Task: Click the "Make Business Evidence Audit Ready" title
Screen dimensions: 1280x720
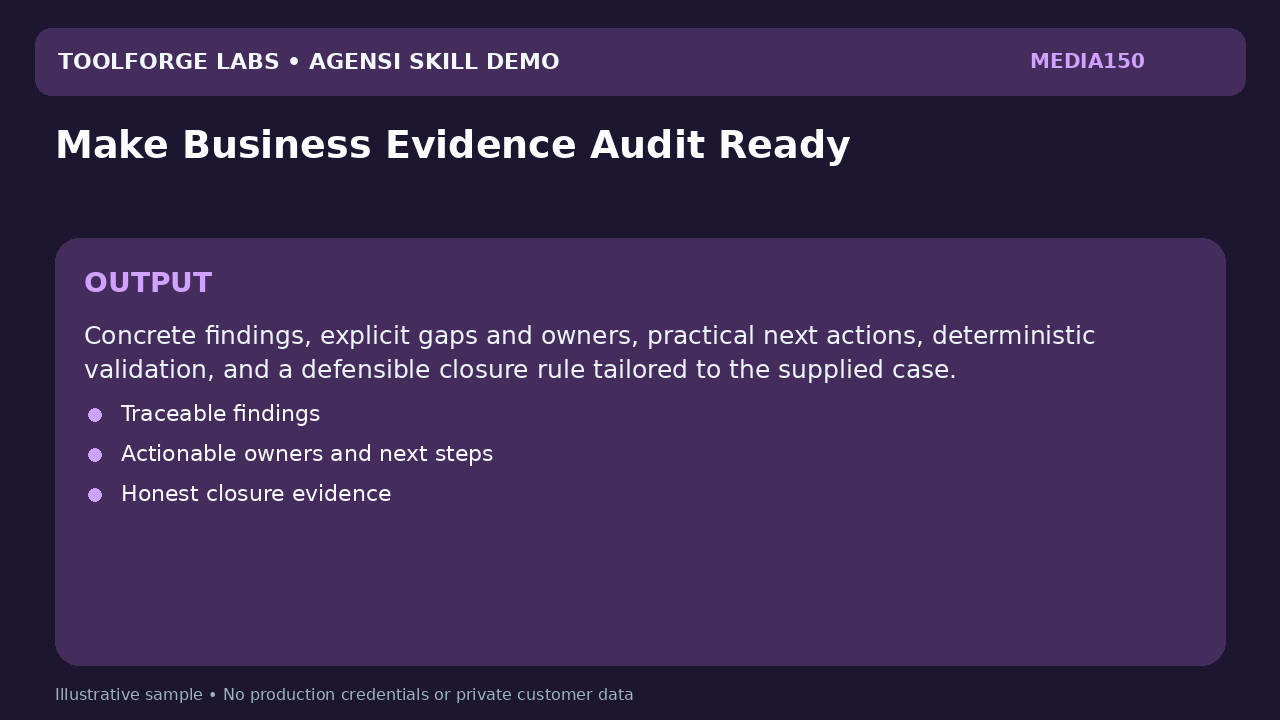Action: tap(452, 146)
